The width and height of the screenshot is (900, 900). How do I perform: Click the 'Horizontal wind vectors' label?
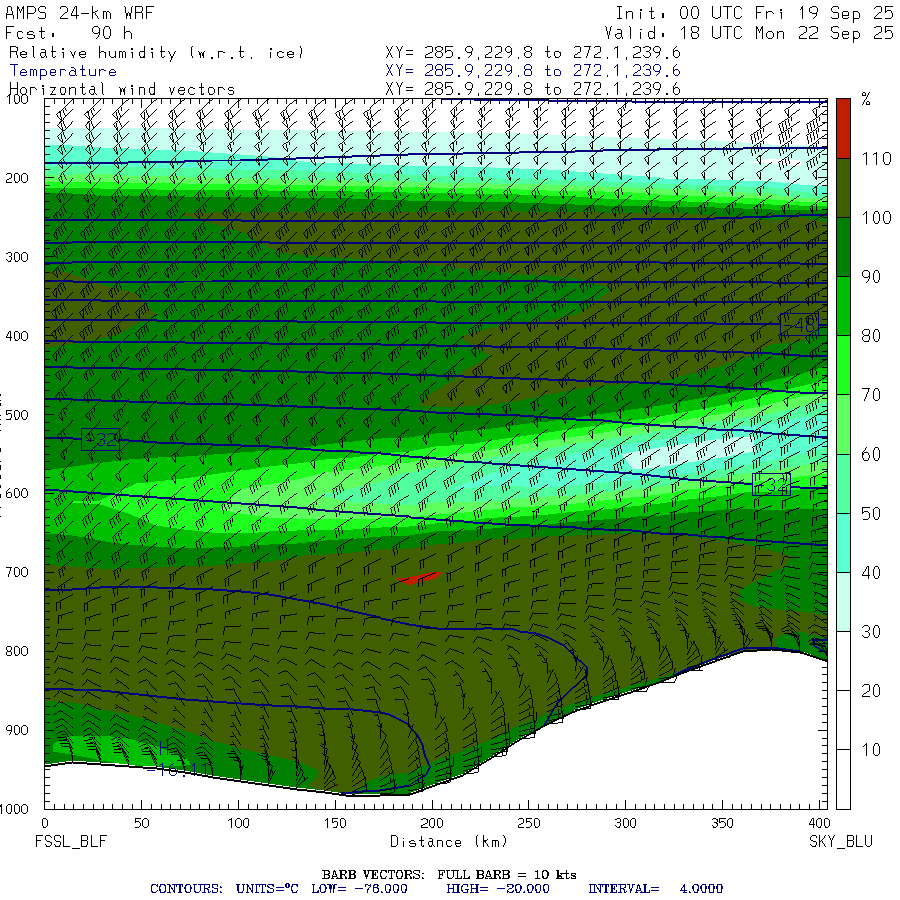(x=122, y=90)
